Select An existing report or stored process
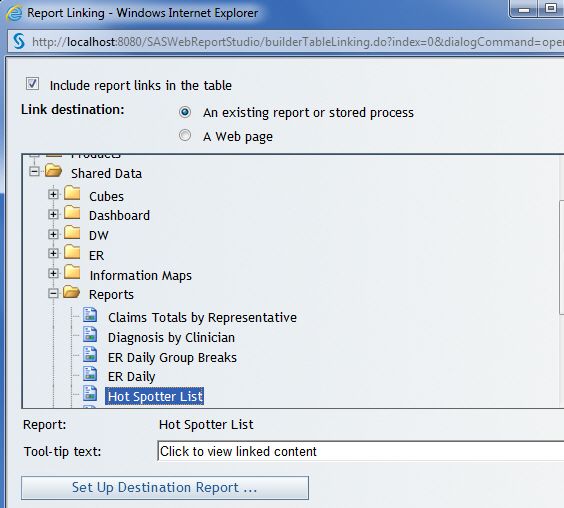564x508 pixels. tap(185, 112)
